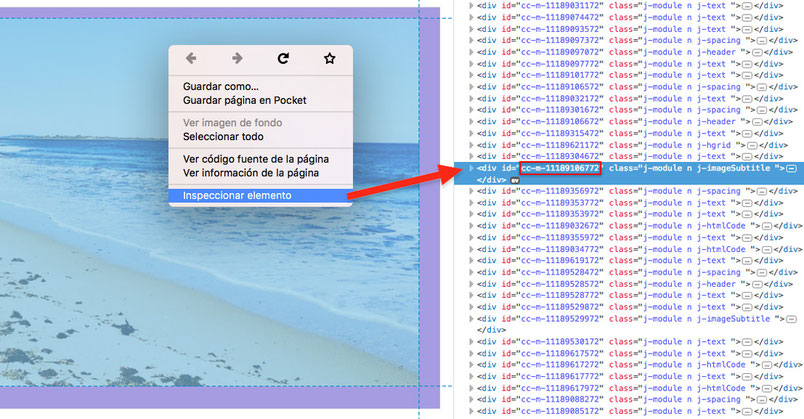The width and height of the screenshot is (804, 419).
Task: Expand div cc-m-11189034772 htmlCode node triangle
Action: point(471,249)
